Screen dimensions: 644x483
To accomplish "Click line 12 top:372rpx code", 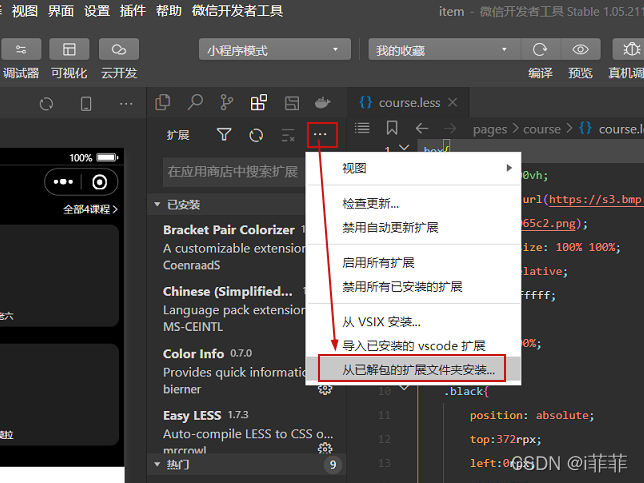I will click(x=506, y=439).
